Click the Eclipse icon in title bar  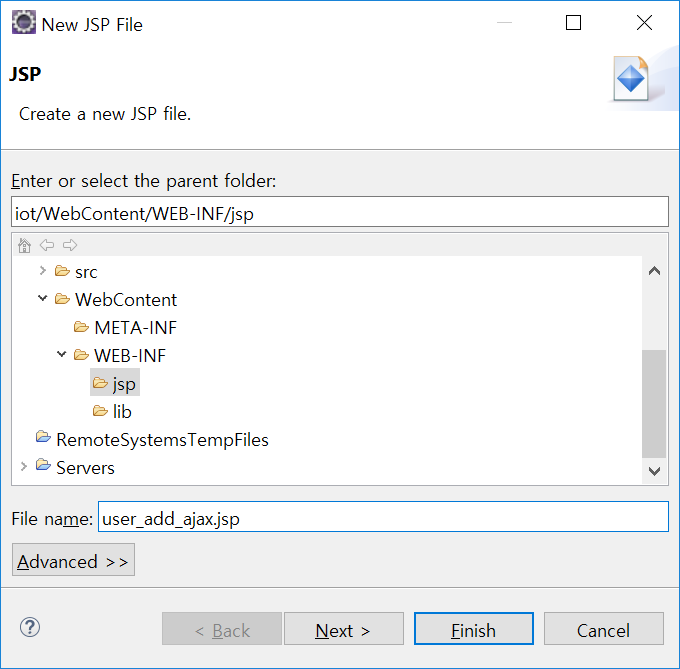[x=23, y=23]
